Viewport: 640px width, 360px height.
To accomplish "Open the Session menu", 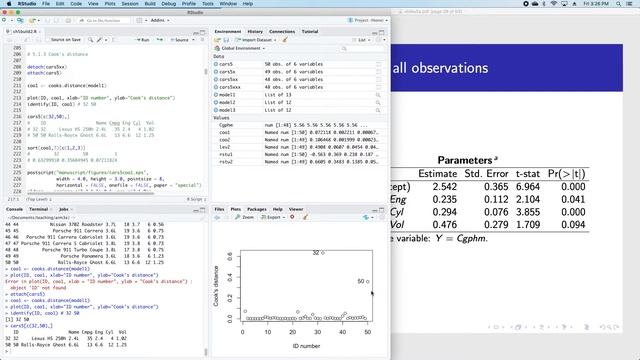I will coord(130,4).
